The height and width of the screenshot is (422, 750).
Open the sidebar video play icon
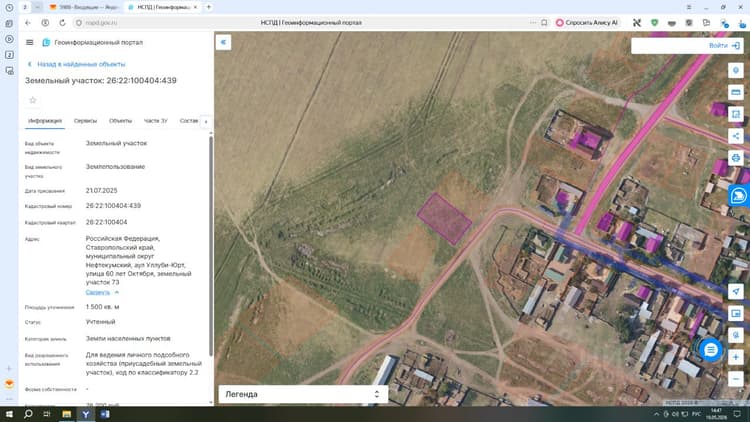pos(9,39)
